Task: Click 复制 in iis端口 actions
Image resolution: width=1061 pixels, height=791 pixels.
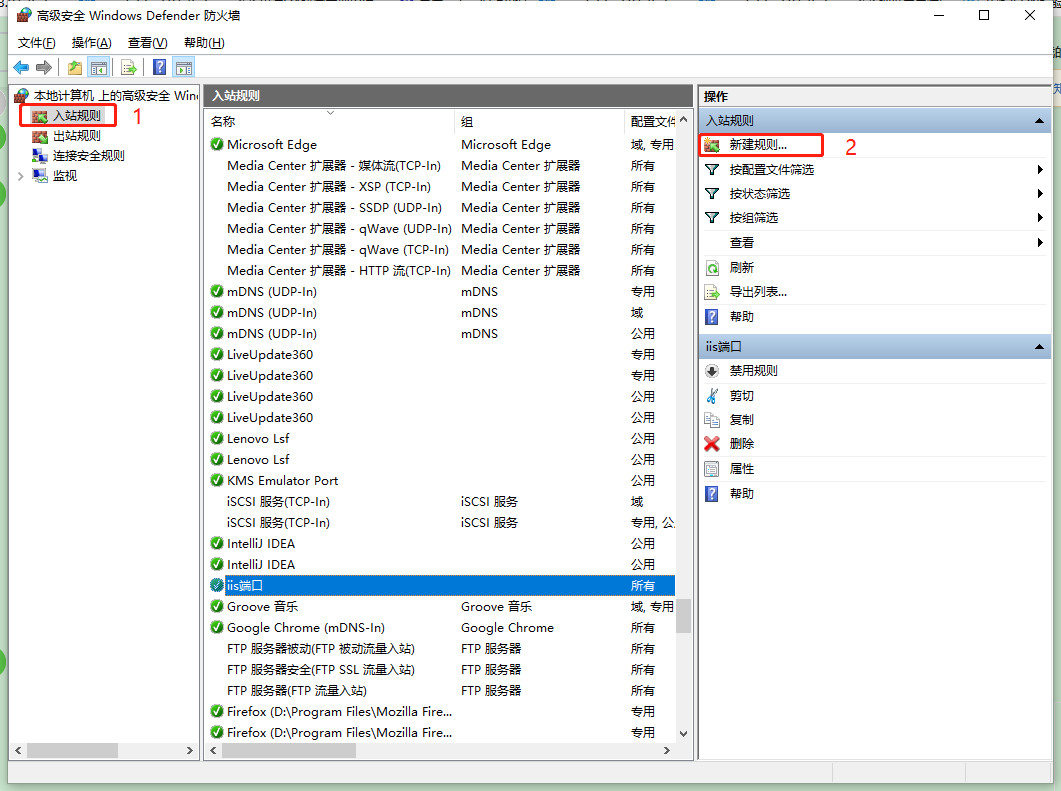Action: point(742,420)
